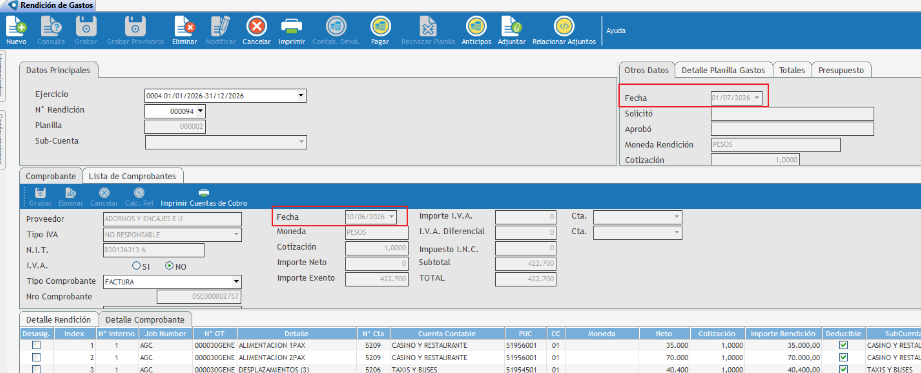Image resolution: width=921 pixels, height=373 pixels.
Task: Click the Relacionar Adjuntos toolbar icon
Action: pyautogui.click(x=564, y=27)
